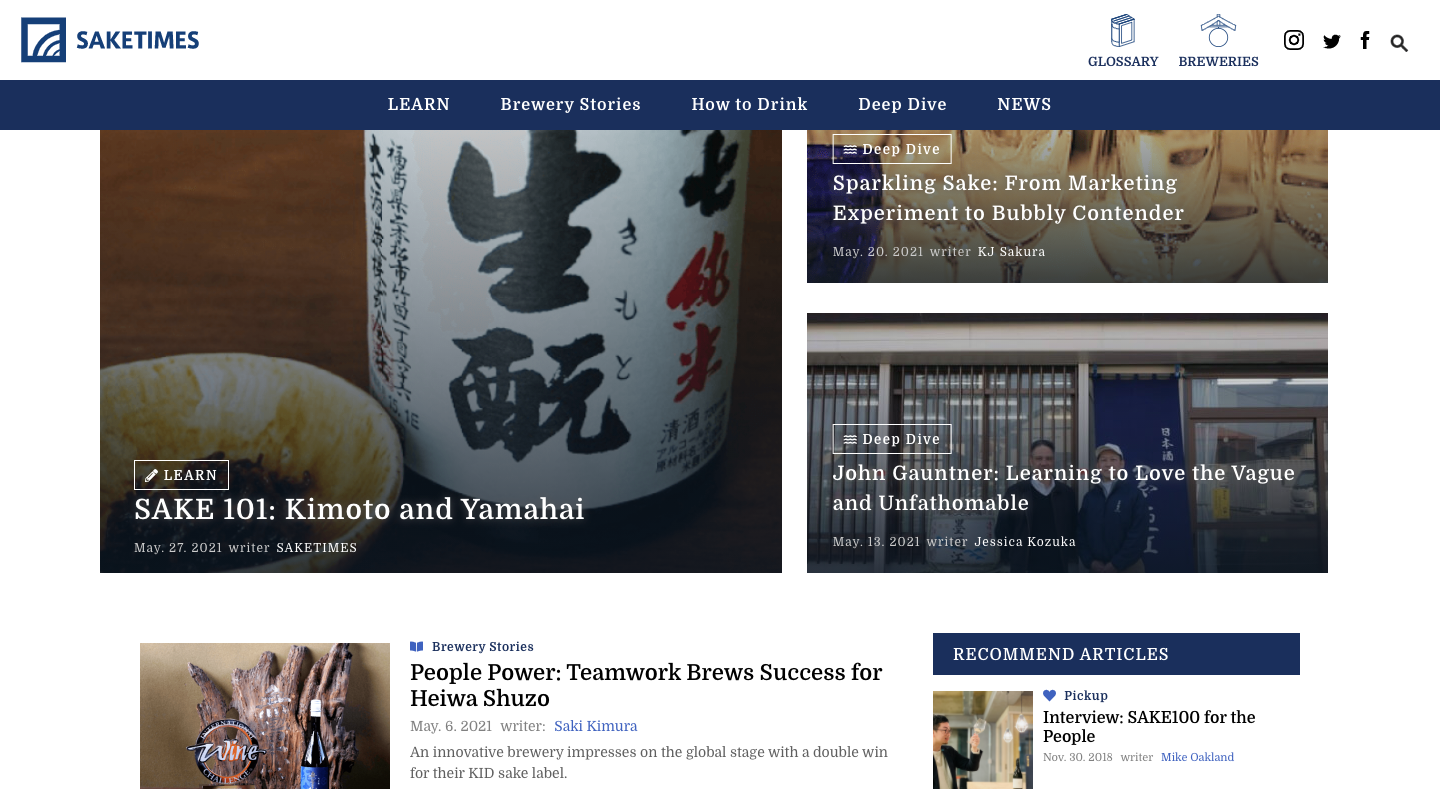
Task: Open the SAKE100 interview from Recommend Articles
Action: (x=1149, y=727)
